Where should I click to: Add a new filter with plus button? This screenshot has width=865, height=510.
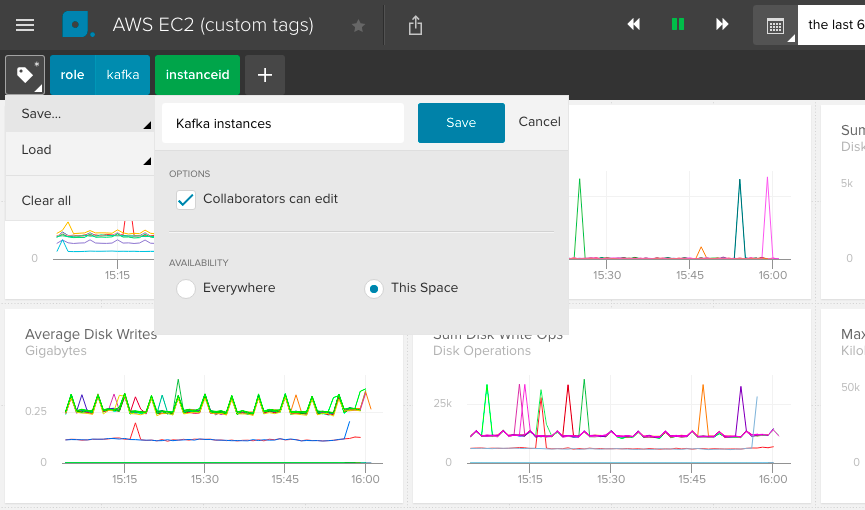[265, 75]
